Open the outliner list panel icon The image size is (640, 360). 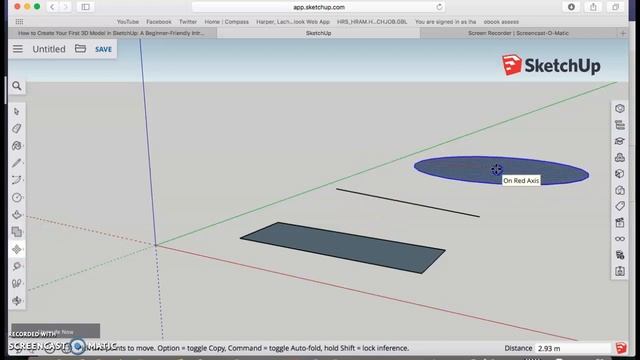pyautogui.click(x=620, y=125)
